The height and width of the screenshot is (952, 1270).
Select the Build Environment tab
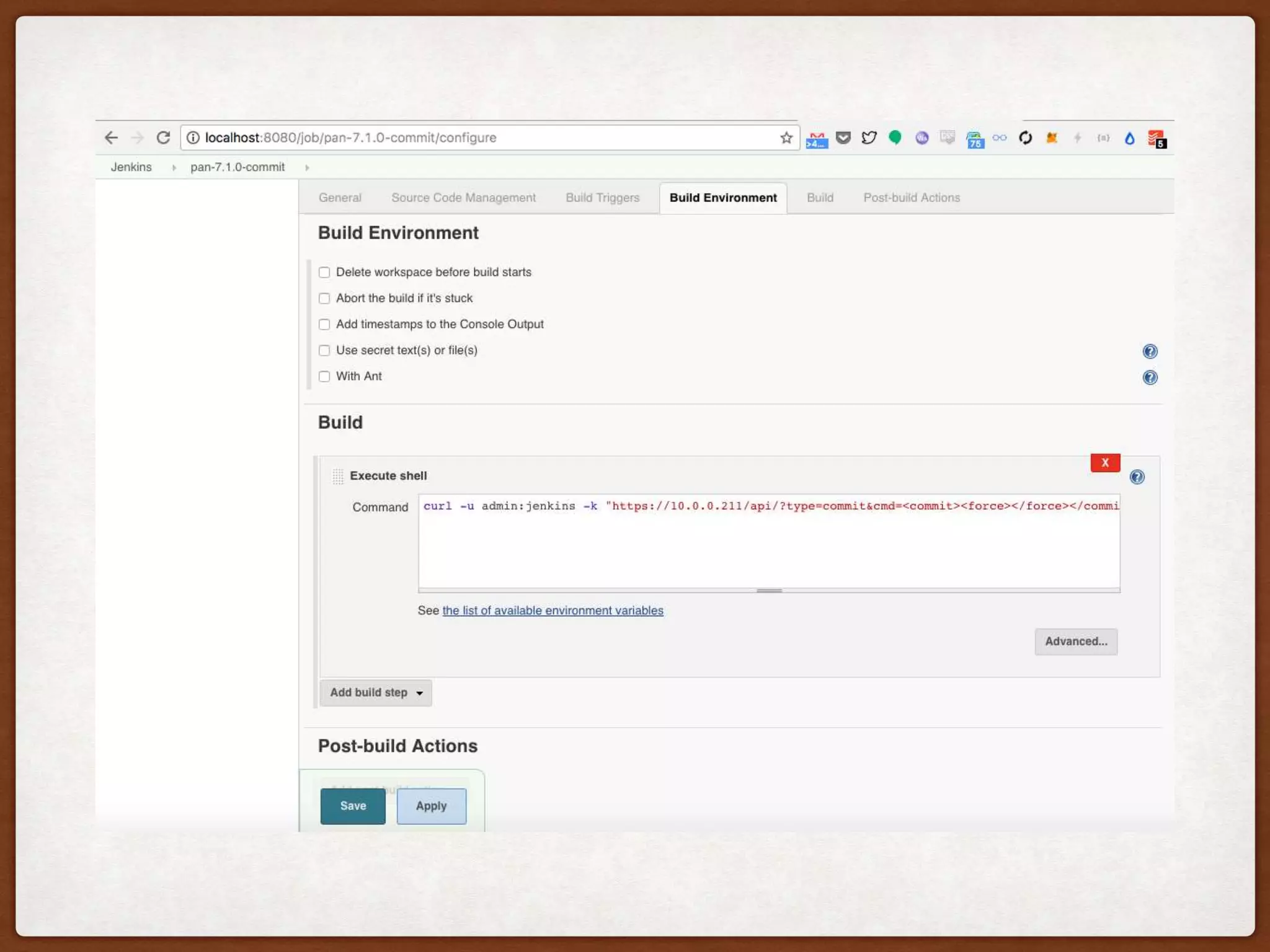tap(723, 198)
